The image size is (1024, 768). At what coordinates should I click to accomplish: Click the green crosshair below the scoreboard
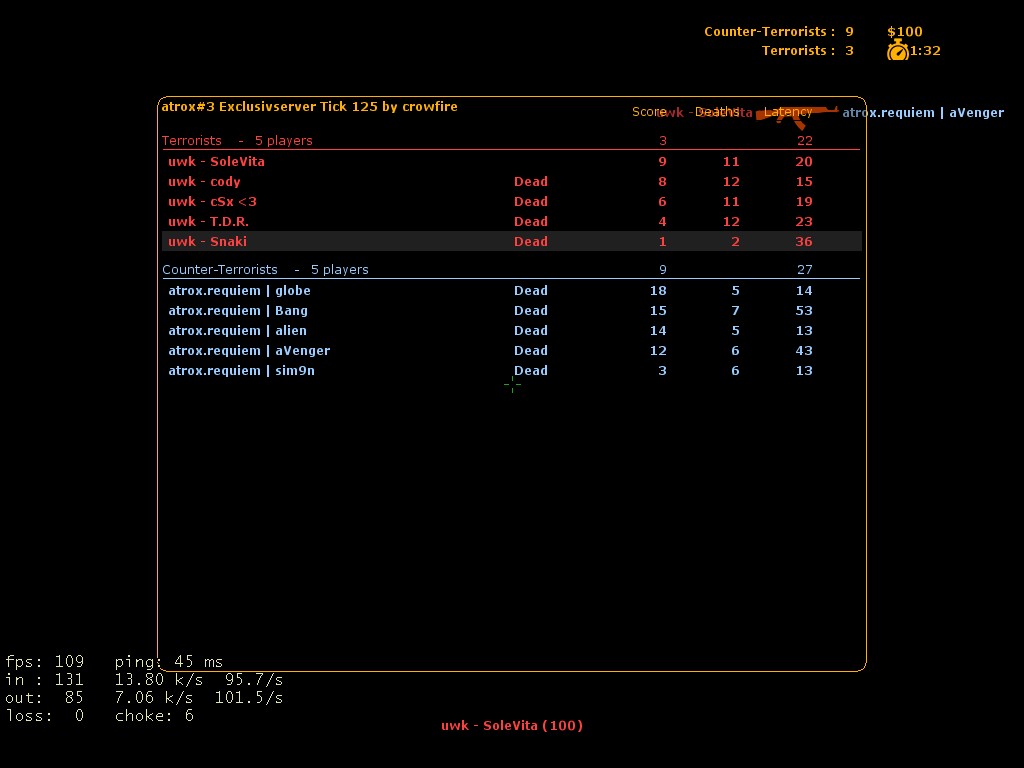pos(512,385)
